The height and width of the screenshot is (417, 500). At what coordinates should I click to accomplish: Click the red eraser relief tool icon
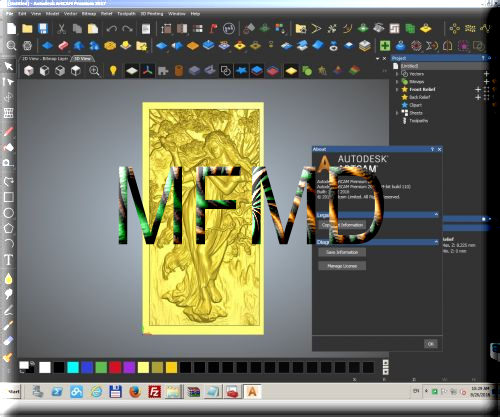click(x=63, y=45)
